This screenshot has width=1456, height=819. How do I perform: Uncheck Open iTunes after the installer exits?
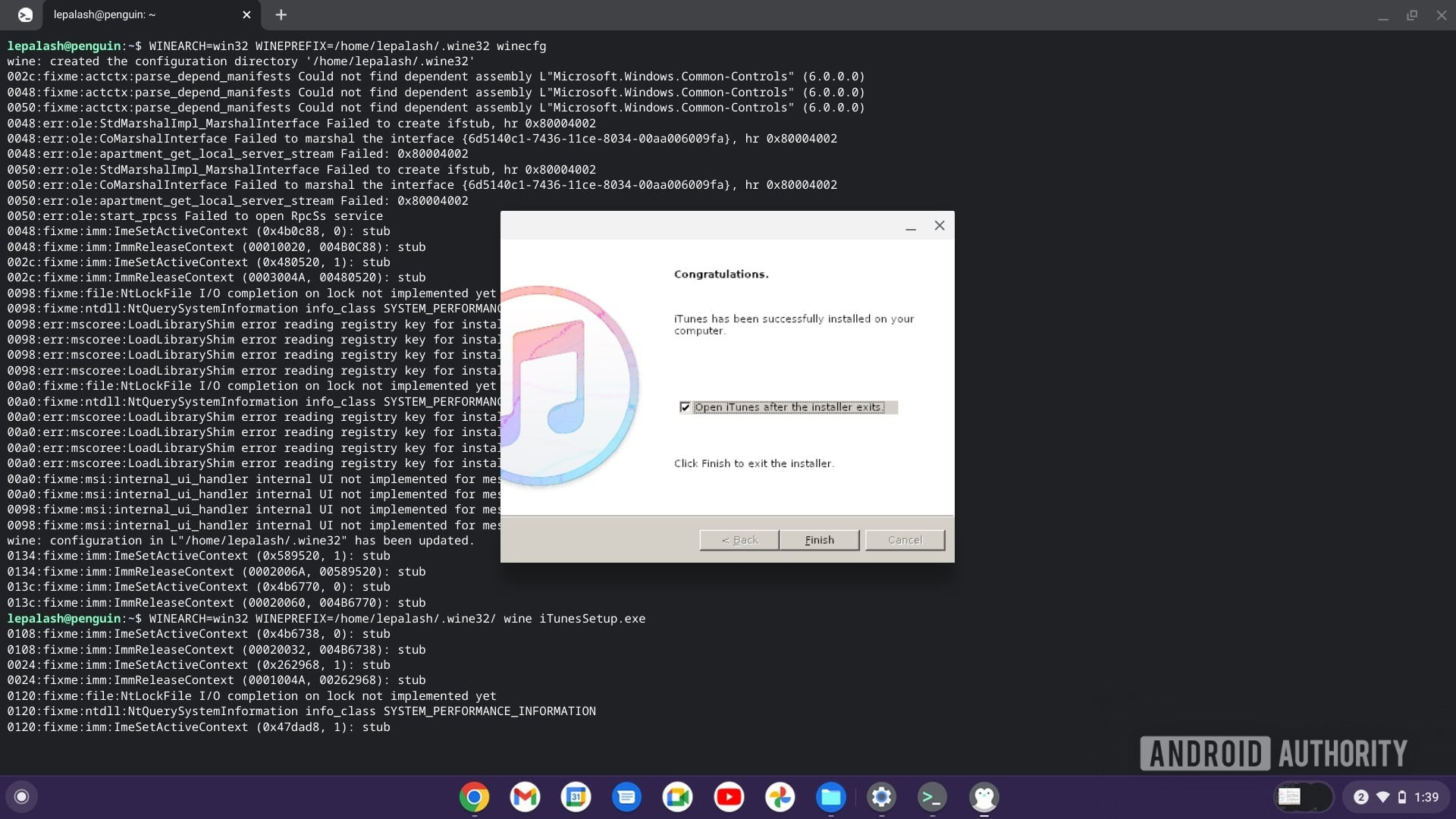point(686,407)
